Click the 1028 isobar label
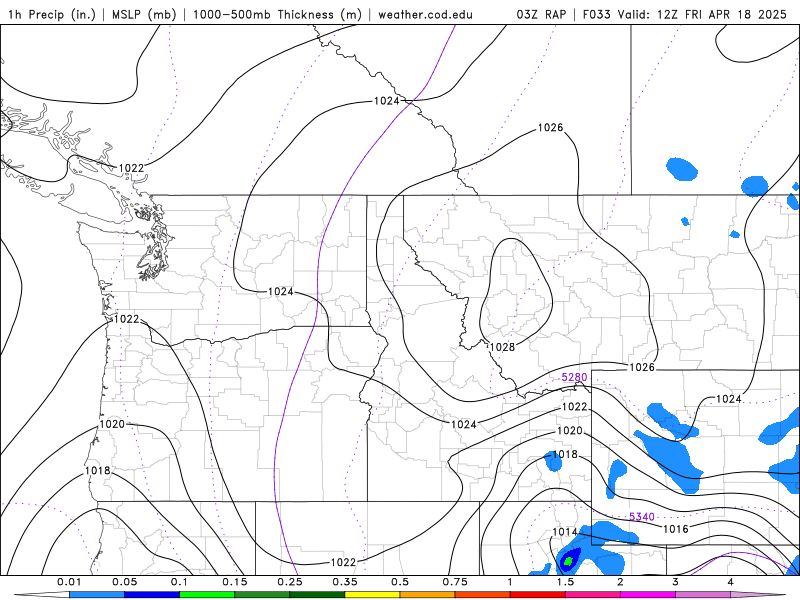 click(x=502, y=347)
